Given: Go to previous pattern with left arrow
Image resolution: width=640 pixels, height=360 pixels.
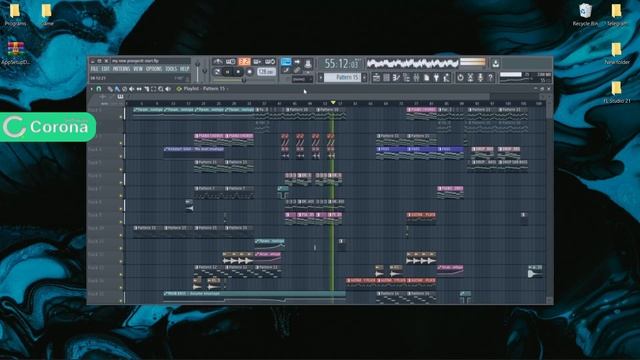Looking at the screenshot, I should 321,78.
